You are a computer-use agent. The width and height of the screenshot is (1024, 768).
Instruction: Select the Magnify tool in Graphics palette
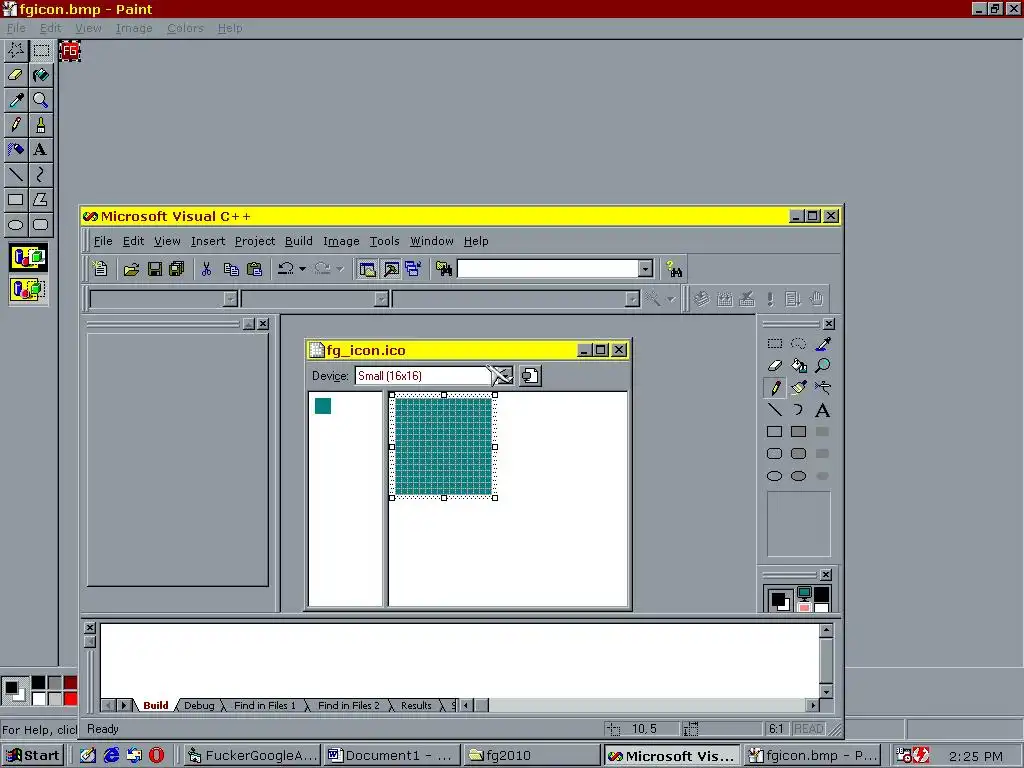point(823,365)
